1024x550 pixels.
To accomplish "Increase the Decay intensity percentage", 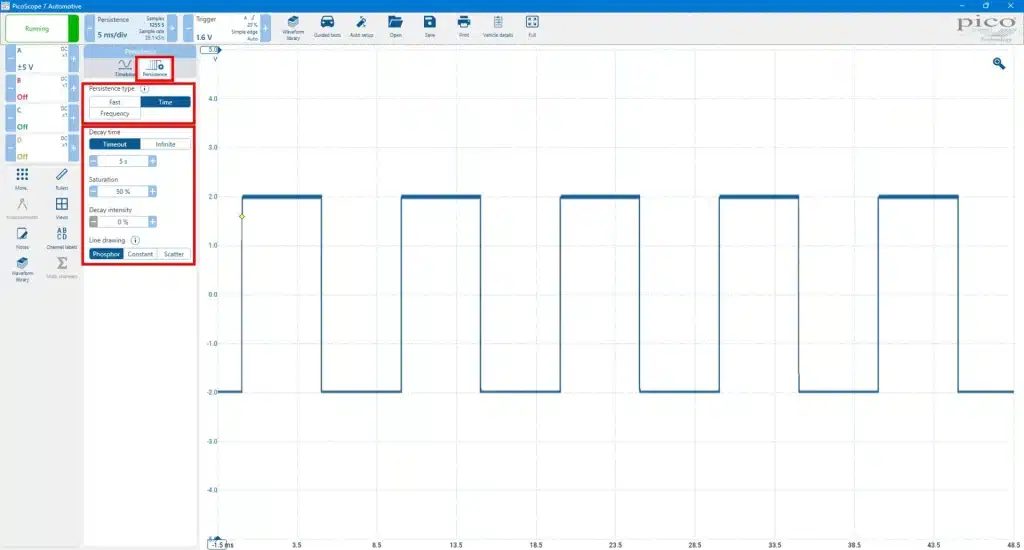I will click(x=152, y=221).
